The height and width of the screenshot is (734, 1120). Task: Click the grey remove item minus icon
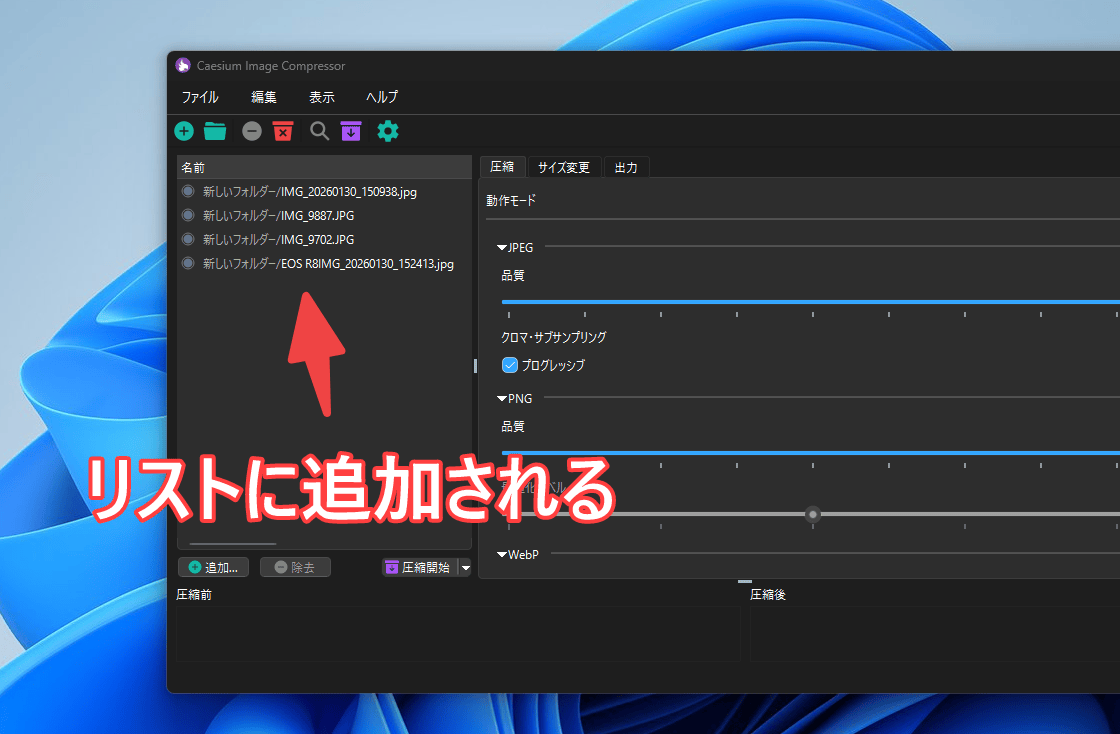pyautogui.click(x=251, y=131)
